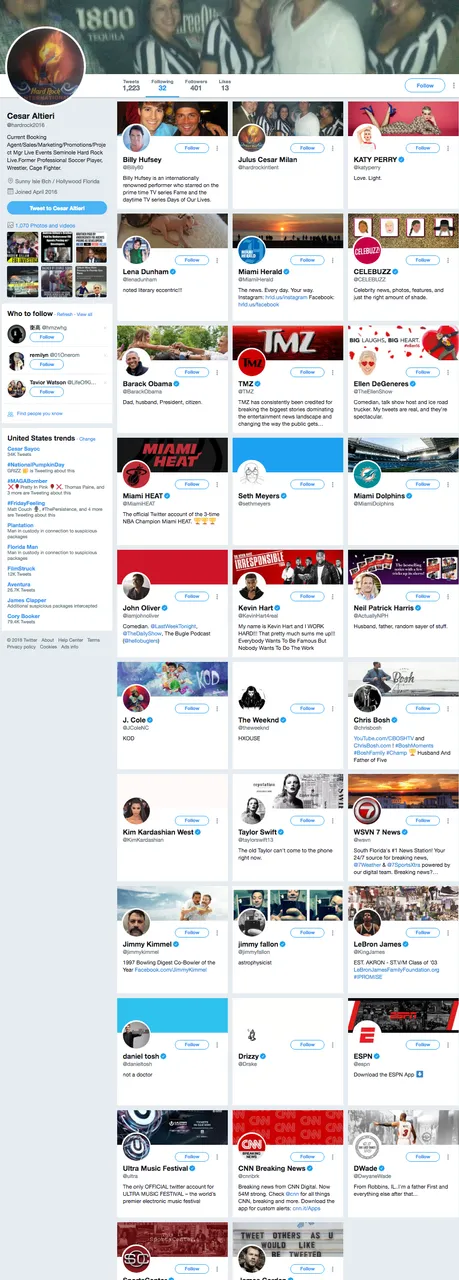Open the Miami HEAT logo avatar
This screenshot has height=1280, width=459.
pos(136,475)
